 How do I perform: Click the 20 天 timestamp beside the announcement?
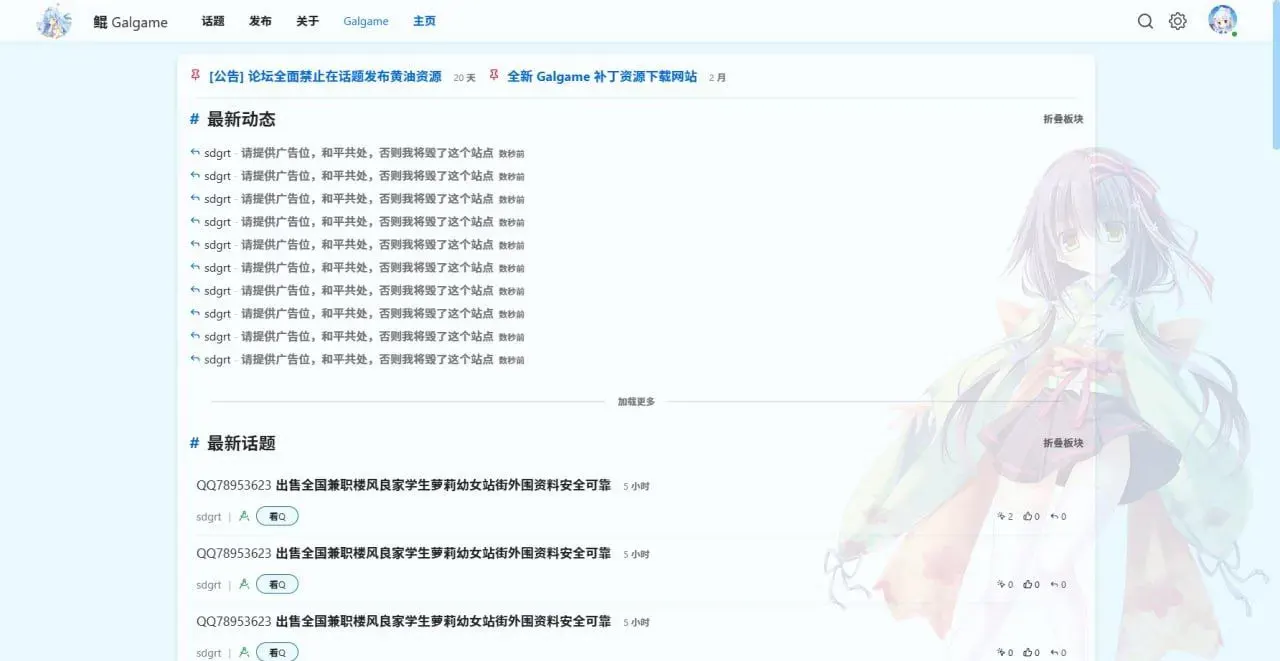464,77
